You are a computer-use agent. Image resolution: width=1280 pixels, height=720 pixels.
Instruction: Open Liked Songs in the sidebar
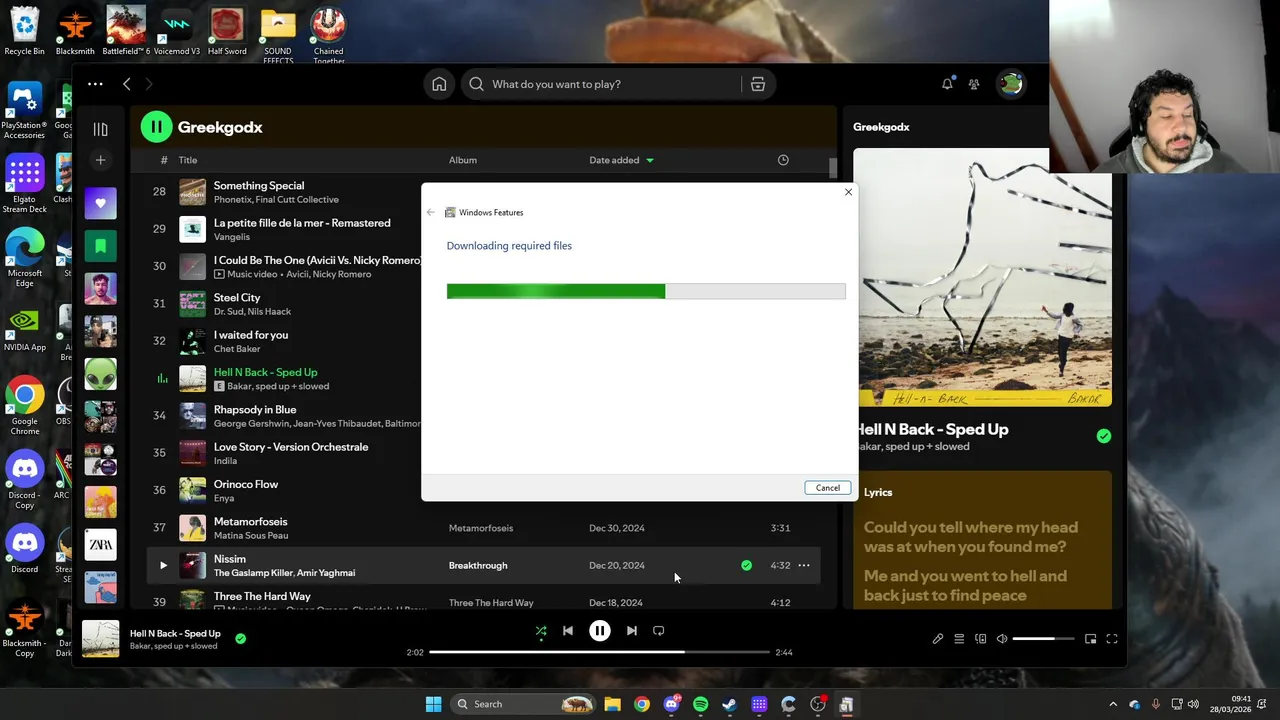100,203
